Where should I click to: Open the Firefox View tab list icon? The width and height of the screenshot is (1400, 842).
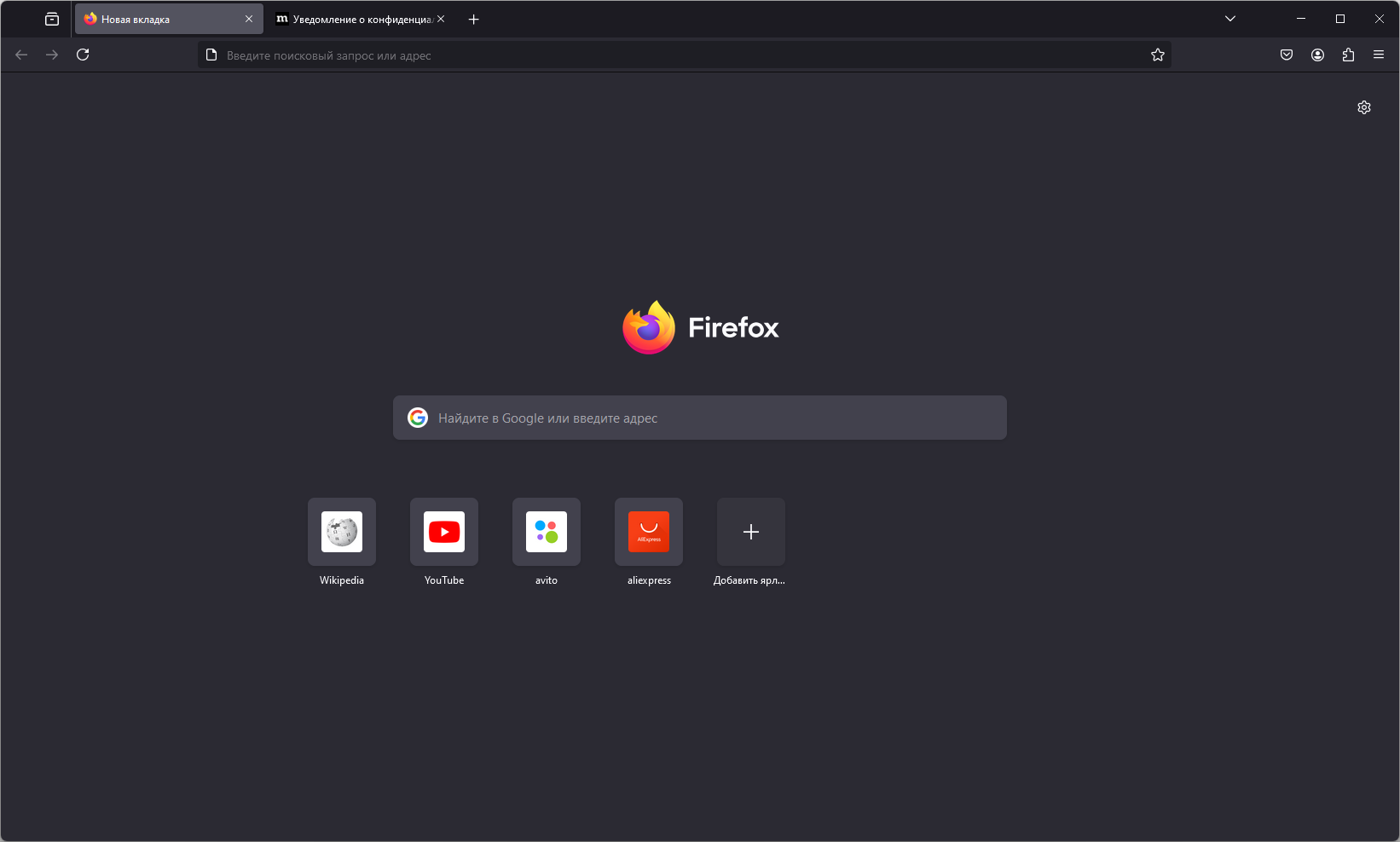52,19
